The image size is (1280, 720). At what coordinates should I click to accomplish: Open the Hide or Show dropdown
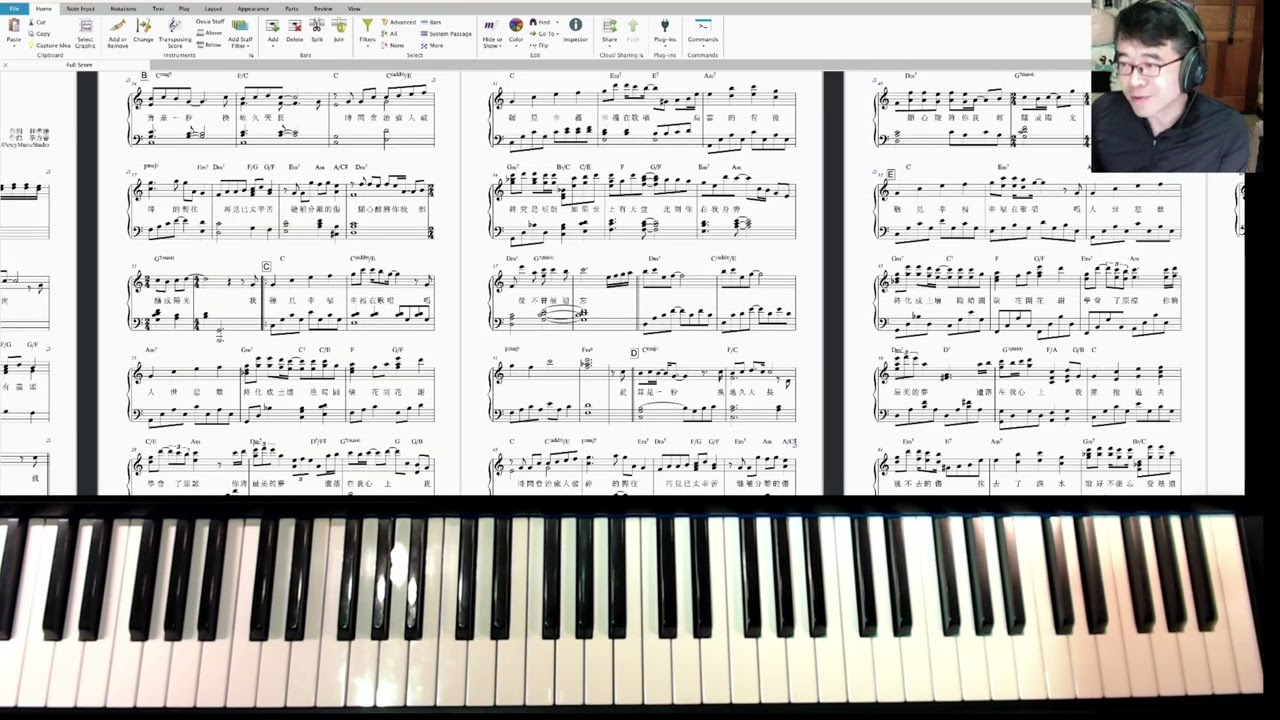491,32
